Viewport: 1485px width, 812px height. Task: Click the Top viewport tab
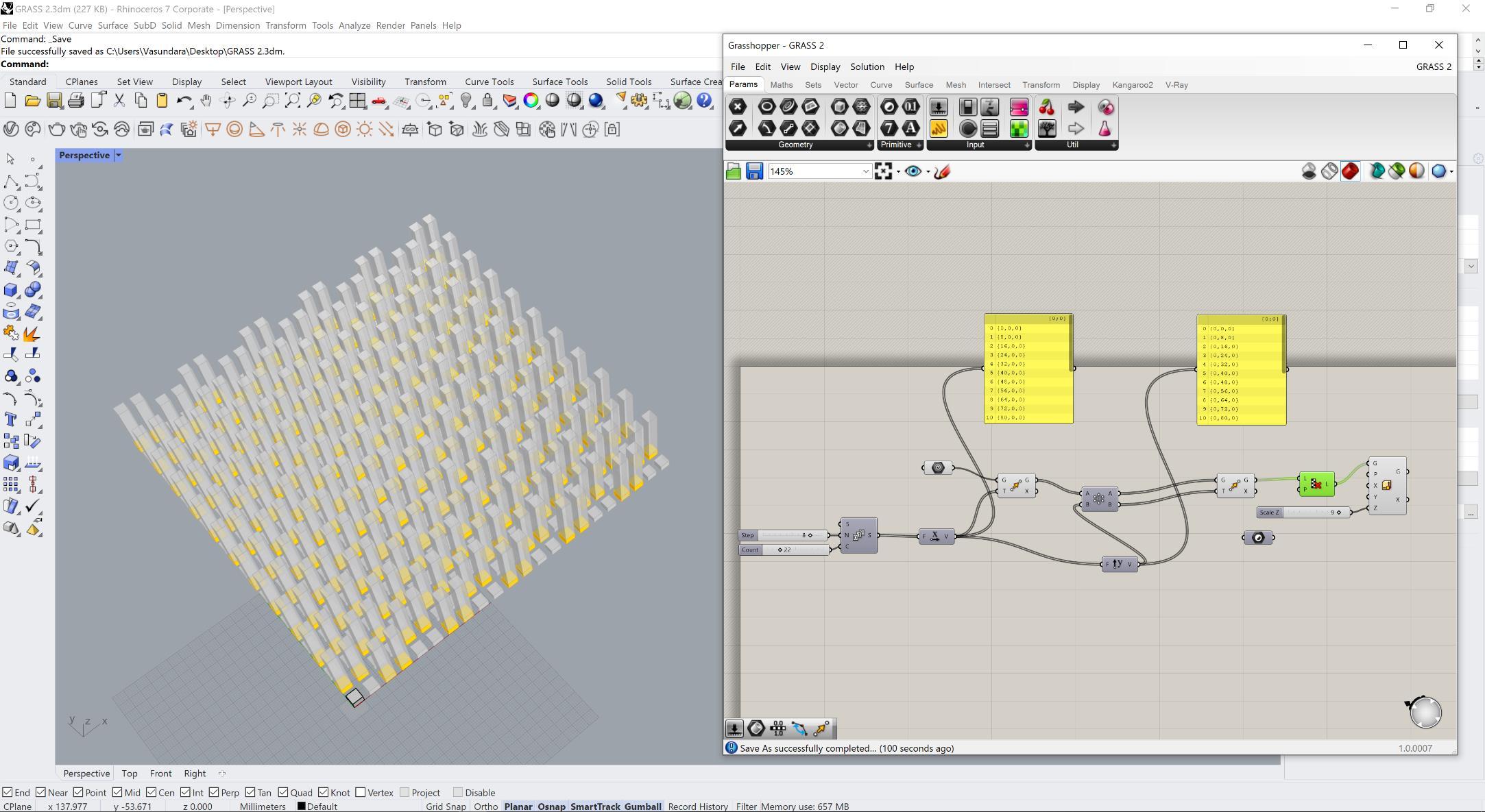[x=129, y=774]
